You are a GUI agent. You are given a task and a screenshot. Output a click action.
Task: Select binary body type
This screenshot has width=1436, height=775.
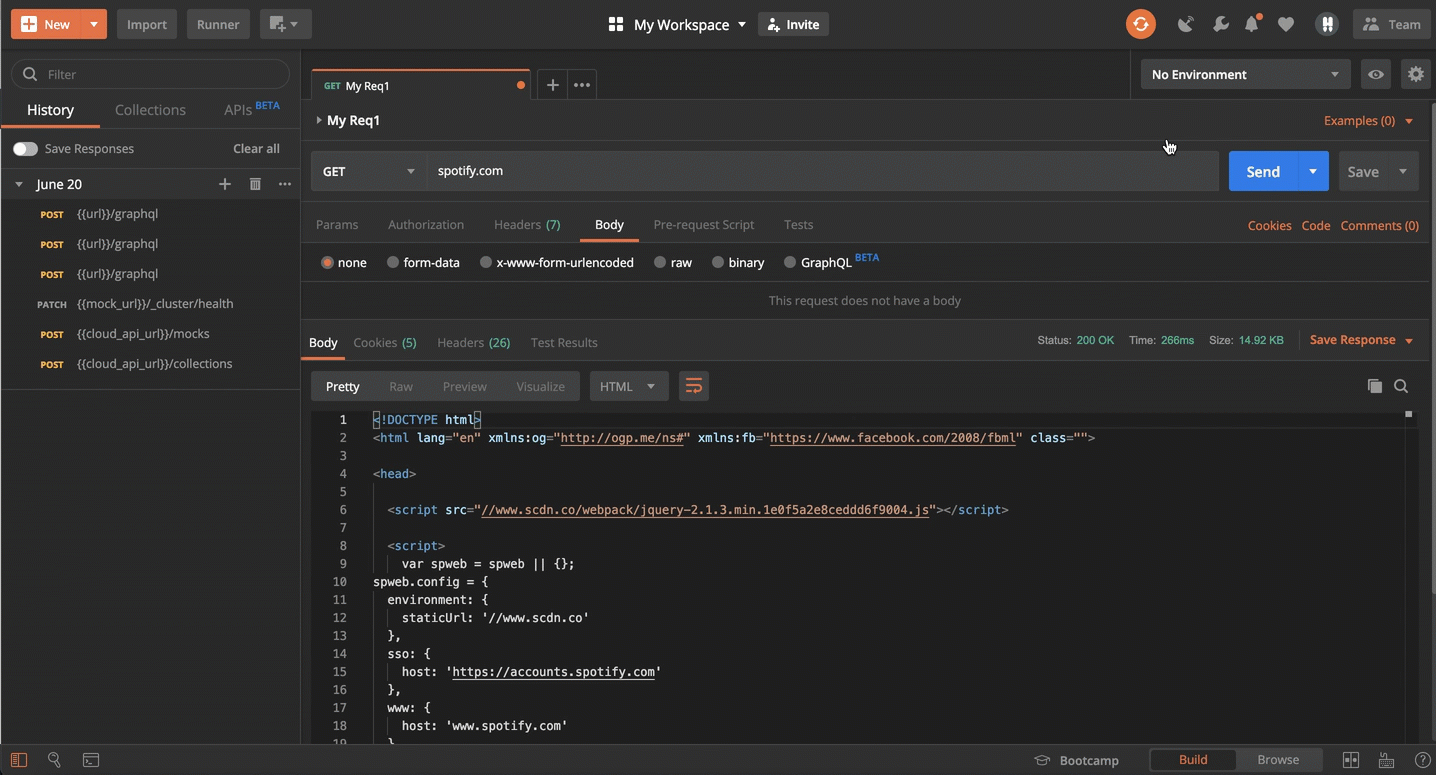[738, 262]
